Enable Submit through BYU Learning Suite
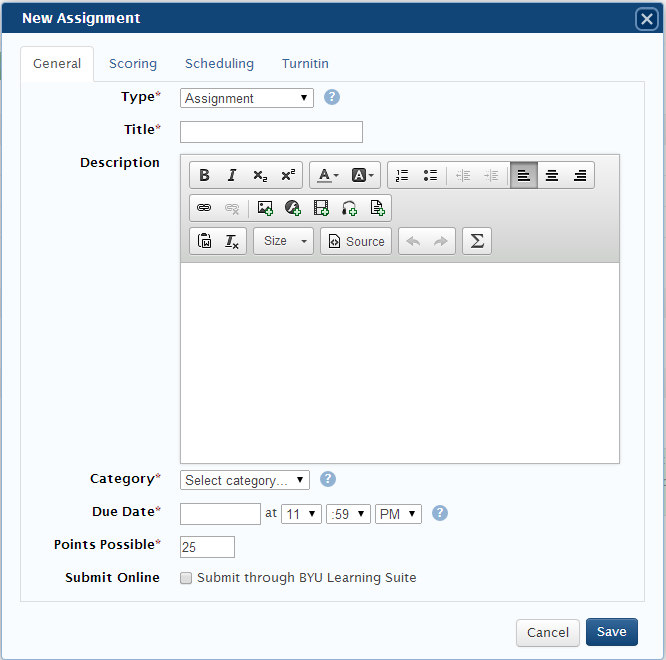Screen dimensions: 666x660 186,578
